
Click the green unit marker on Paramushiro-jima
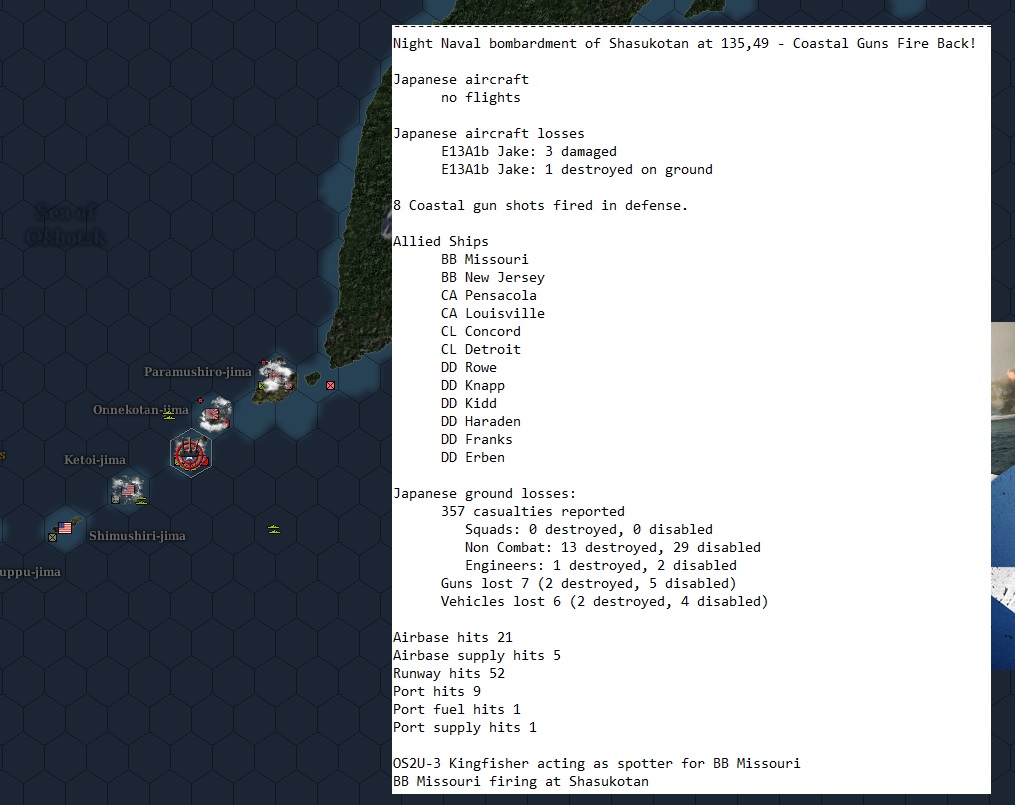pyautogui.click(x=262, y=386)
